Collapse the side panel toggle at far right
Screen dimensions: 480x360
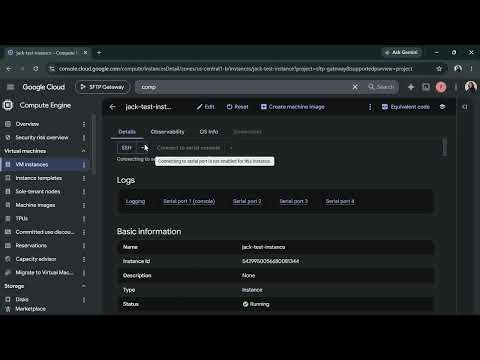[x=465, y=107]
